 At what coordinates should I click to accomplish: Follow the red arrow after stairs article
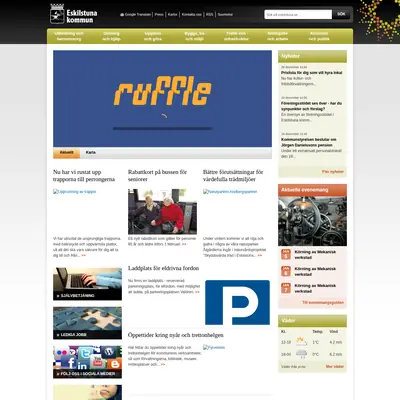83,256
